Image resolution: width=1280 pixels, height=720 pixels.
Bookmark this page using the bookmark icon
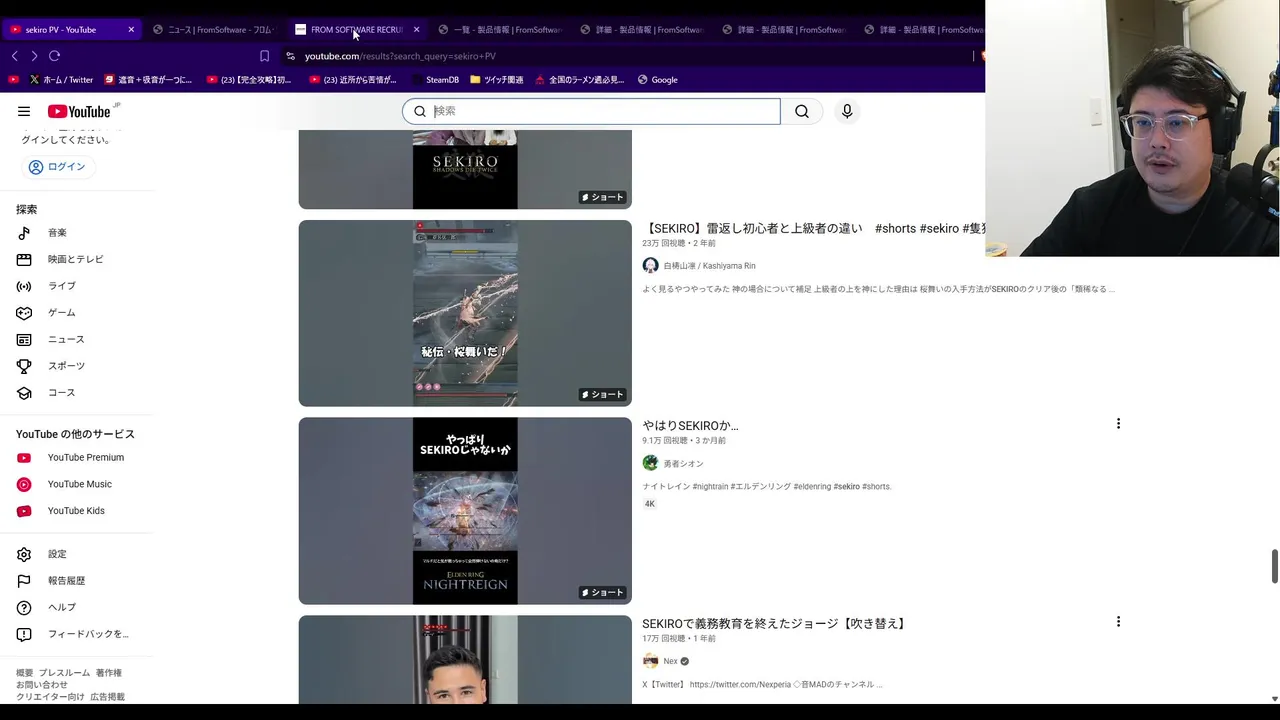(264, 56)
